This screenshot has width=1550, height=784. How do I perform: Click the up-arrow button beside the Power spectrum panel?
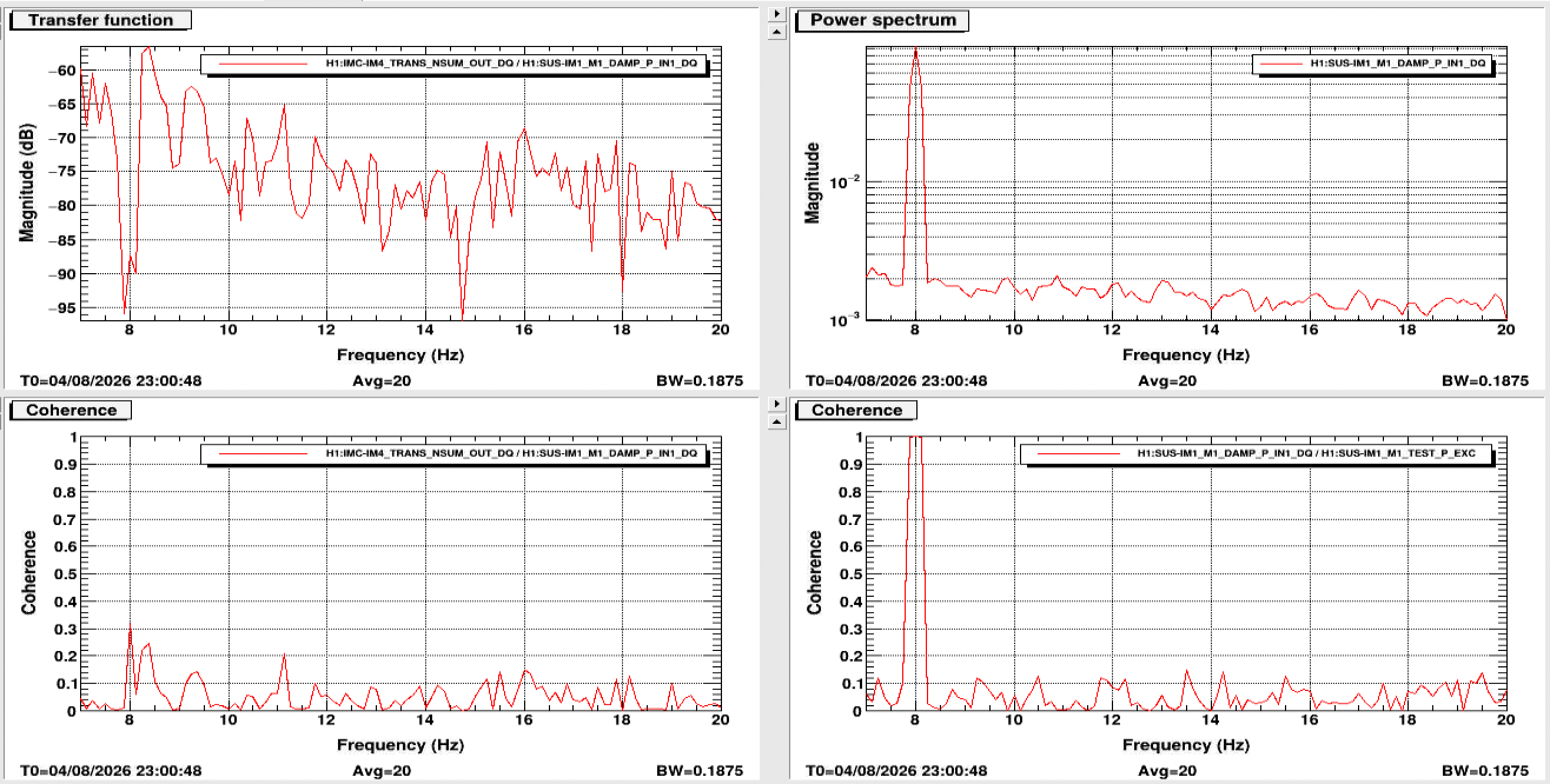(777, 31)
